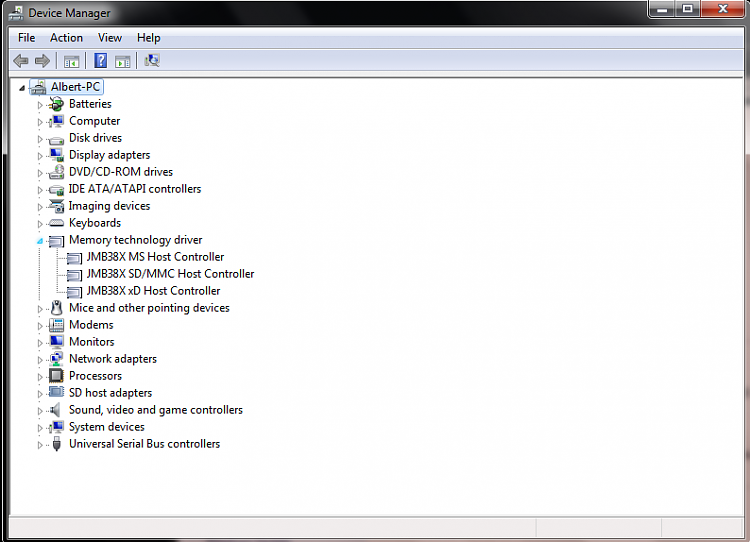This screenshot has width=750, height=542.
Task: Click the Keyboards category icon
Action: point(56,223)
